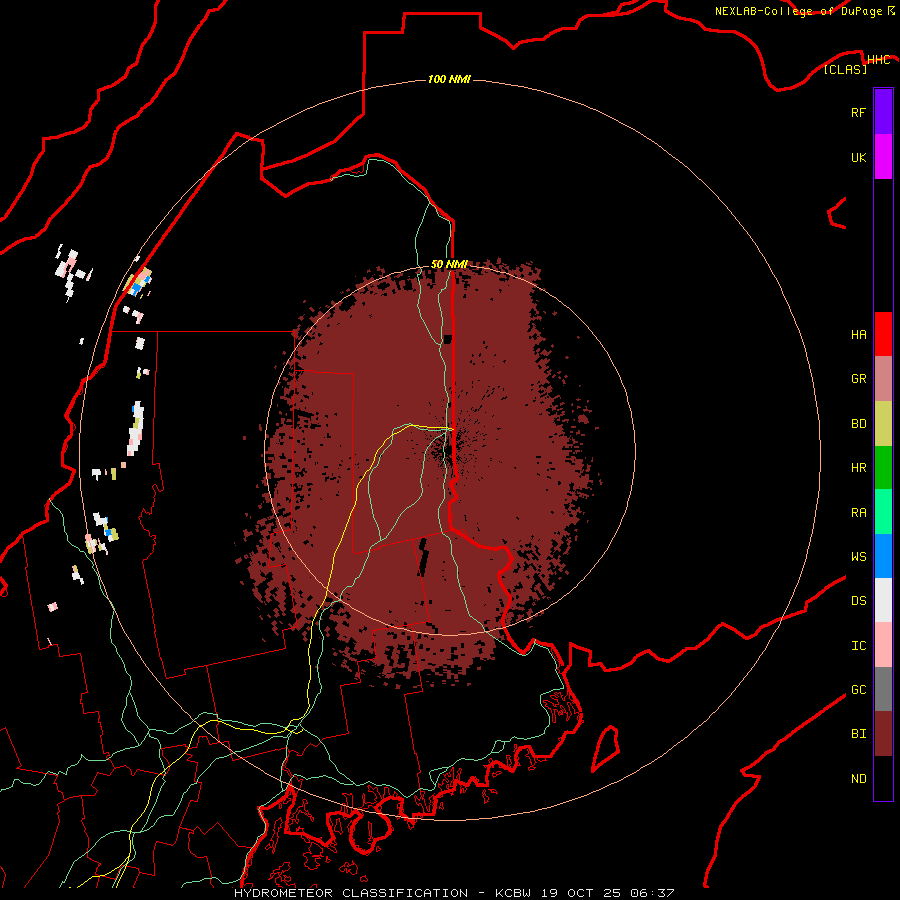Click the 19 OCT 25 date stamp

pyautogui.click(x=580, y=893)
